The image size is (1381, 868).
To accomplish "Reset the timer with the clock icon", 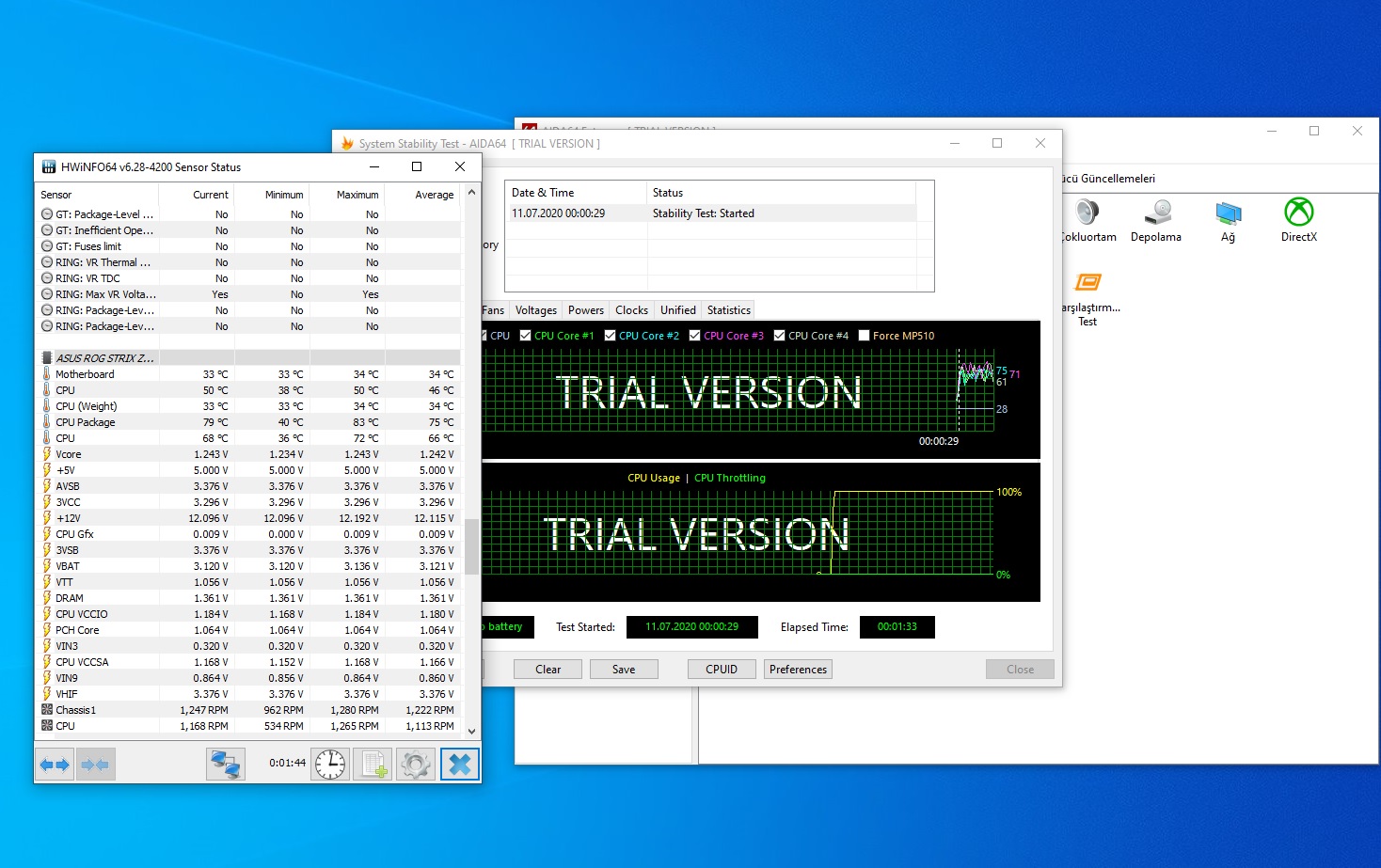I will click(x=330, y=765).
